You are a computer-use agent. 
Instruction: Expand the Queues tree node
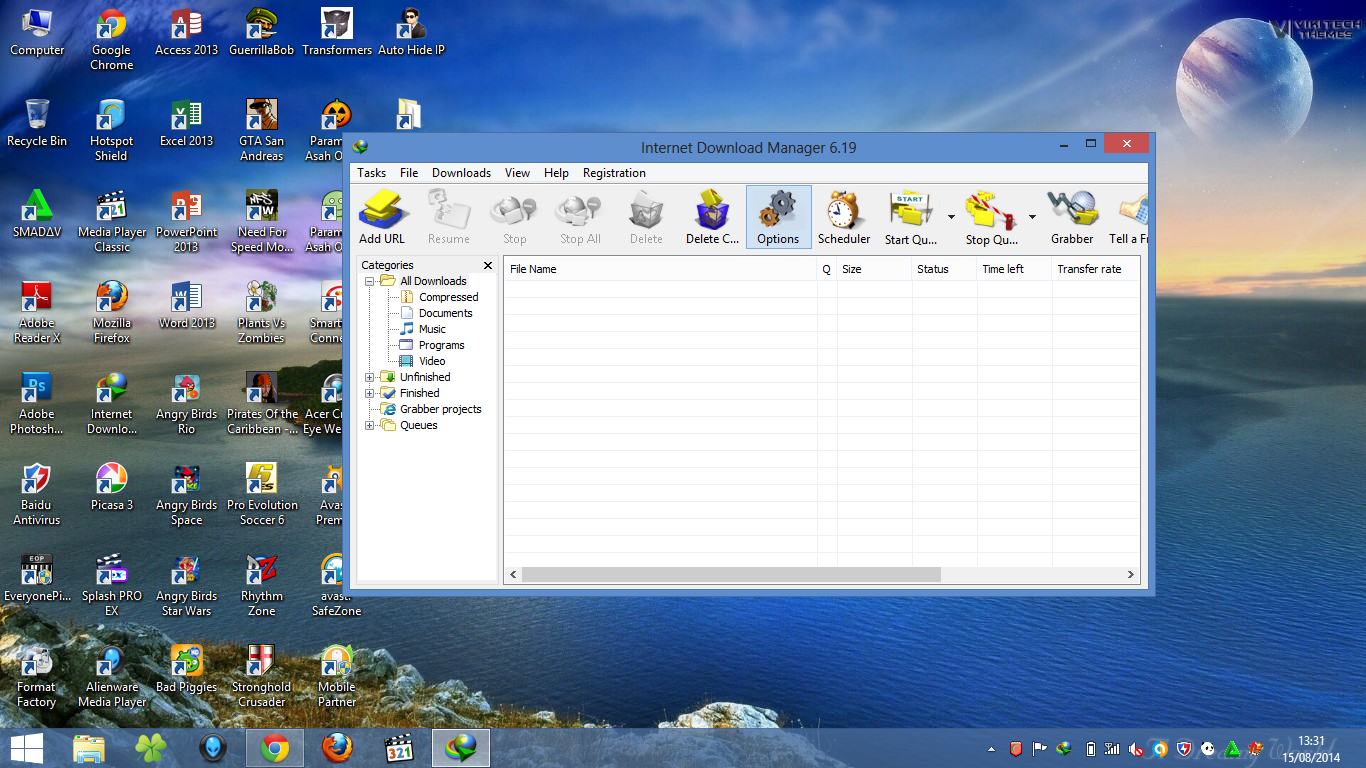coord(370,425)
